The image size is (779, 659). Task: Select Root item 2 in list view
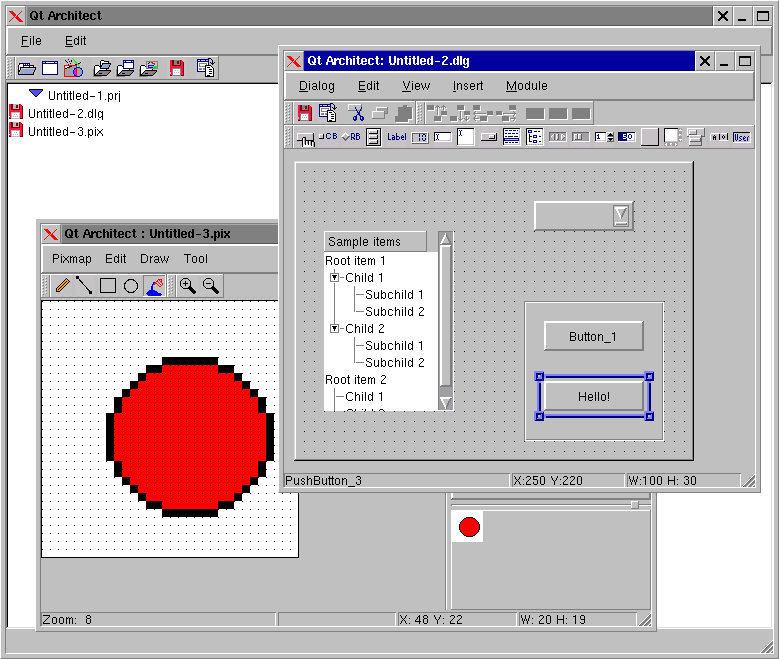[356, 380]
